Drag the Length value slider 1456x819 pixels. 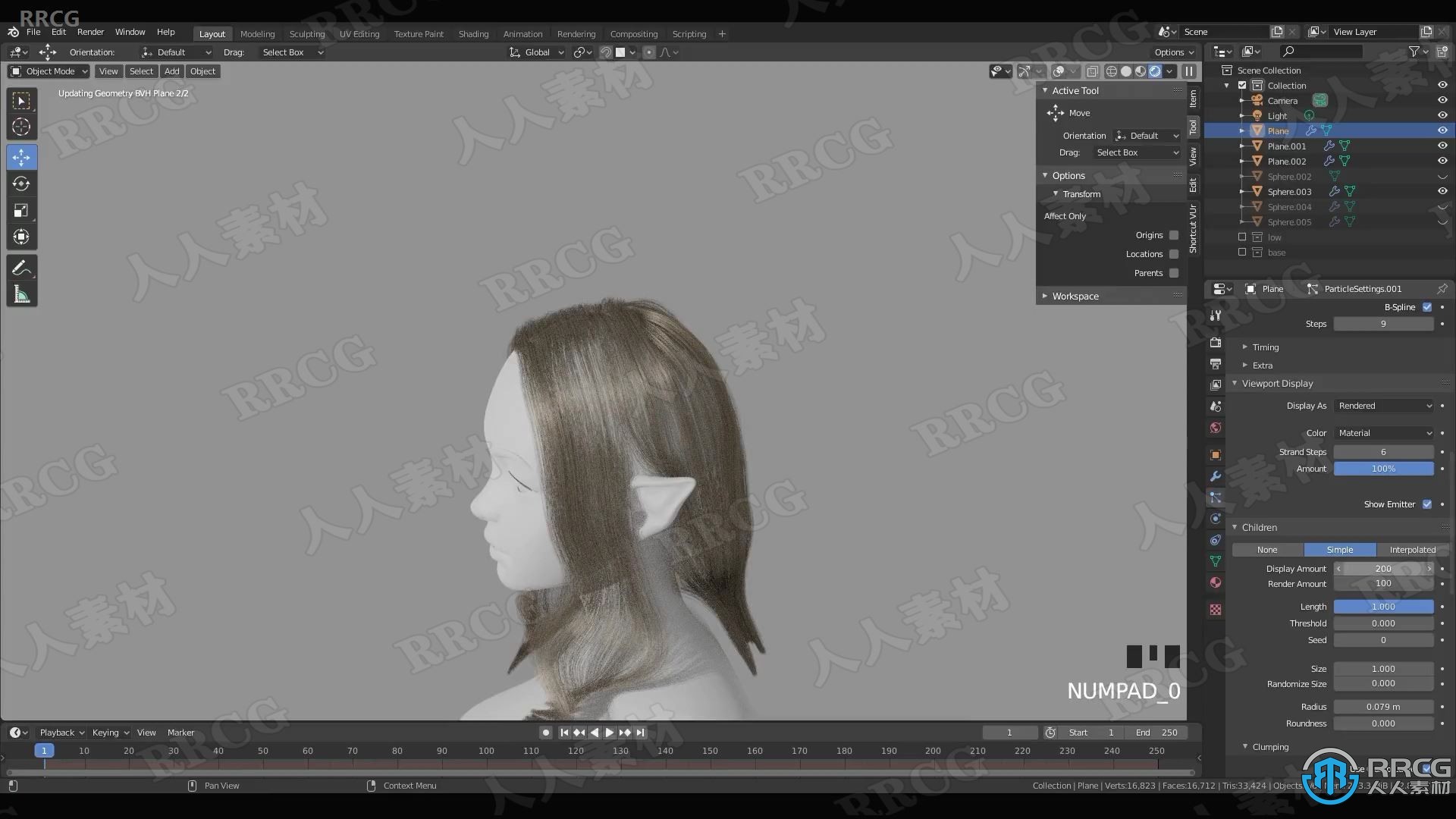(1385, 606)
